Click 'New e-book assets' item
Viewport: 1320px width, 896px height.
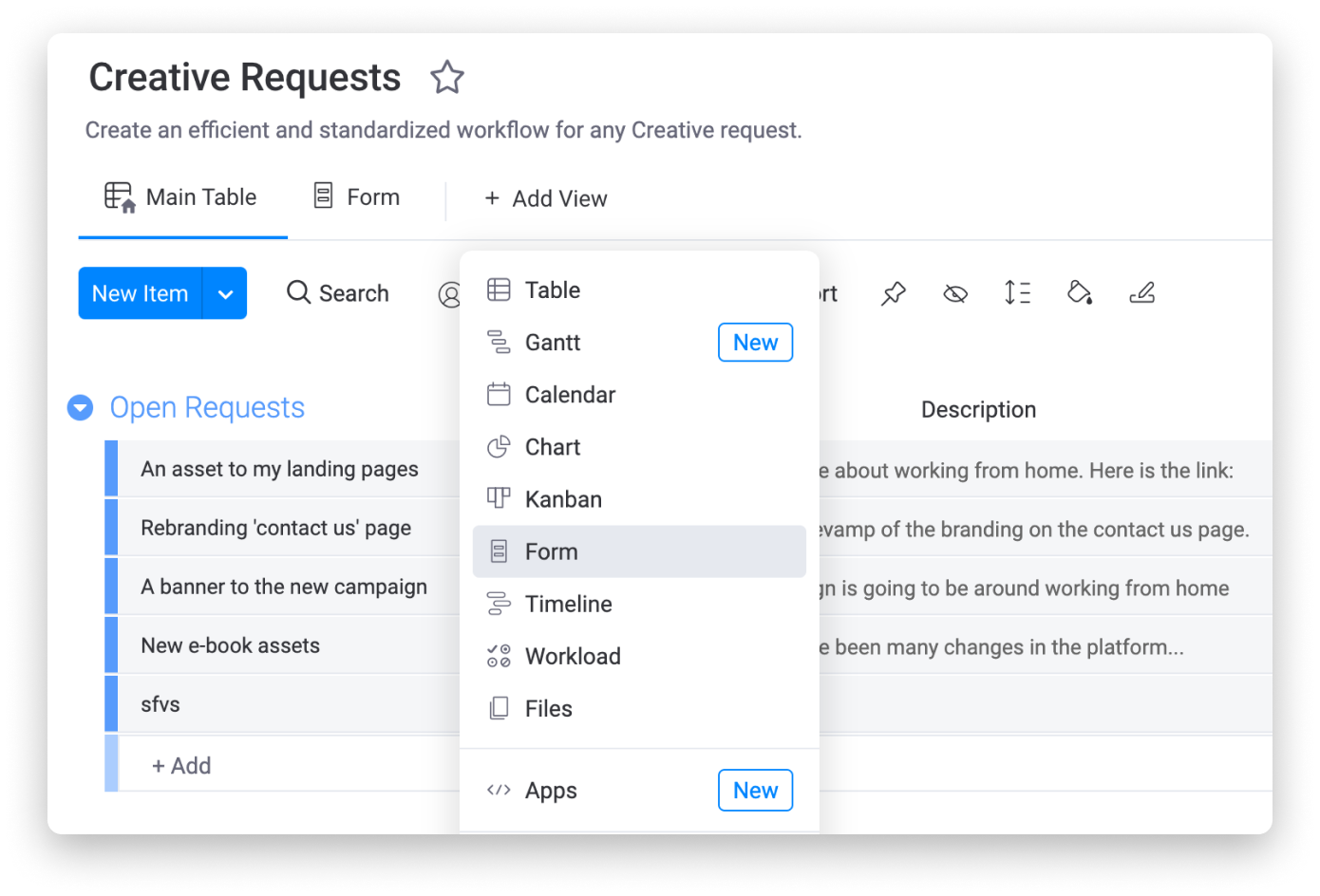[230, 645]
